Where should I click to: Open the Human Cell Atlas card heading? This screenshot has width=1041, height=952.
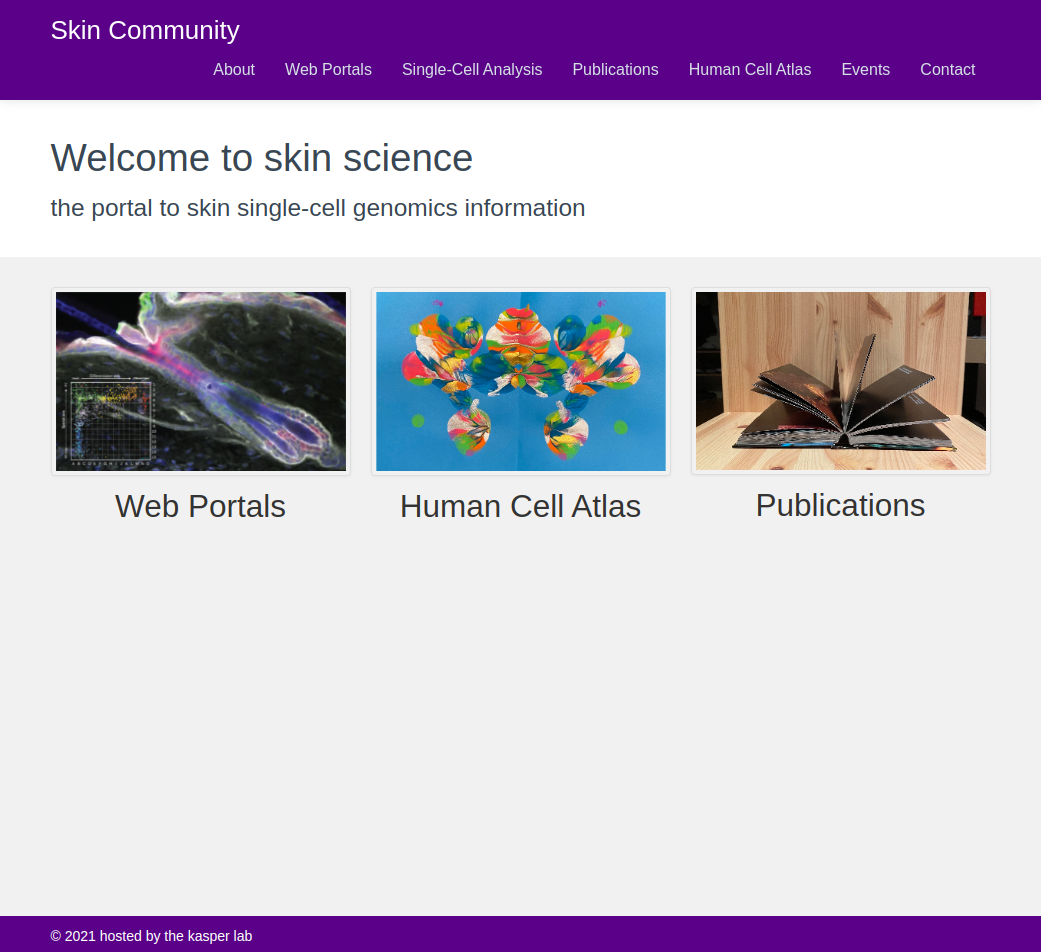click(520, 506)
